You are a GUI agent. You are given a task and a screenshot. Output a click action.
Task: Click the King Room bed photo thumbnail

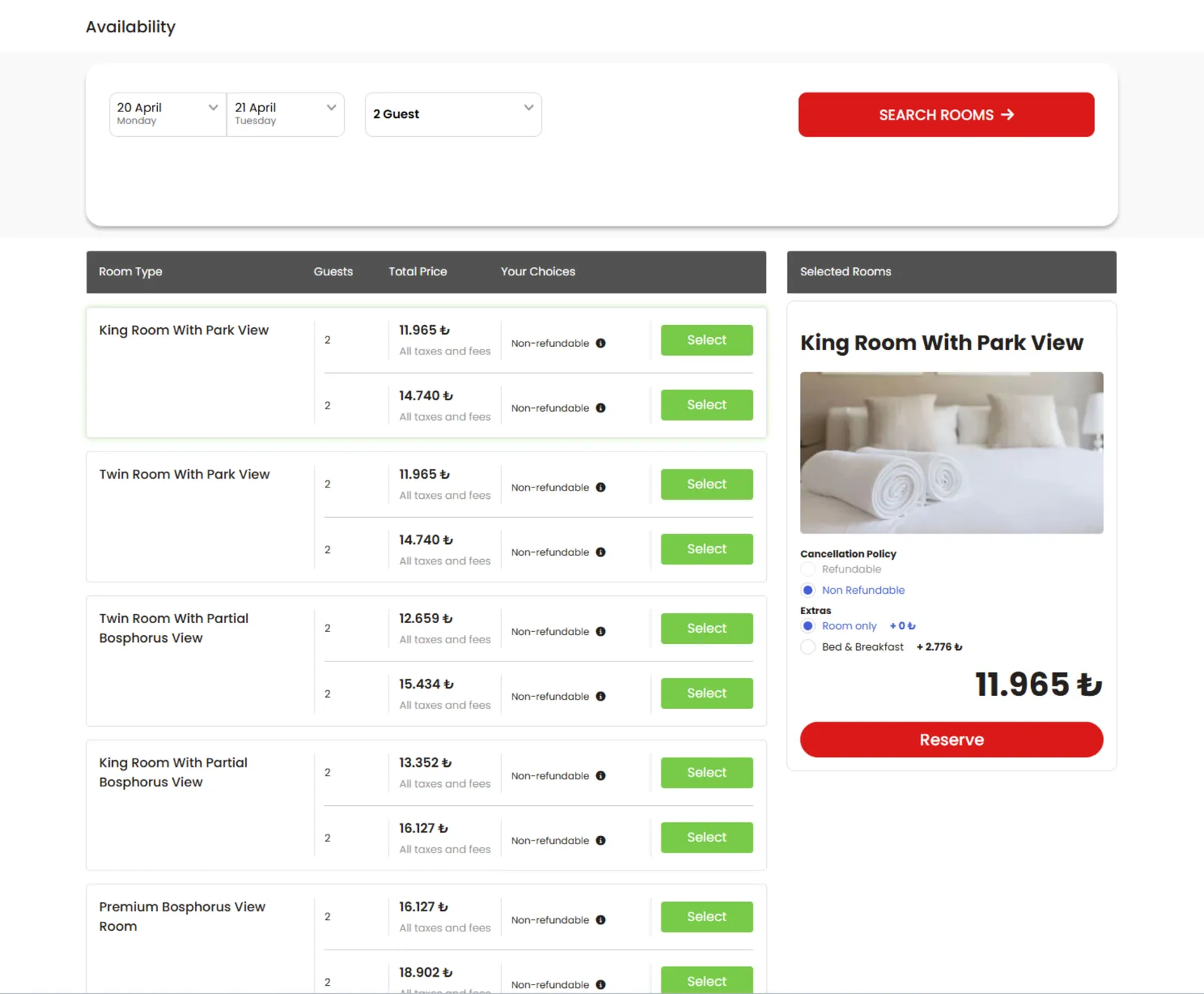(951, 452)
